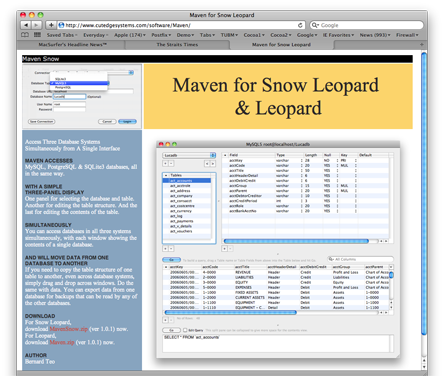Click the field list horizontal scrollbar
Viewport: 444px width, 376px height.
click(296, 241)
